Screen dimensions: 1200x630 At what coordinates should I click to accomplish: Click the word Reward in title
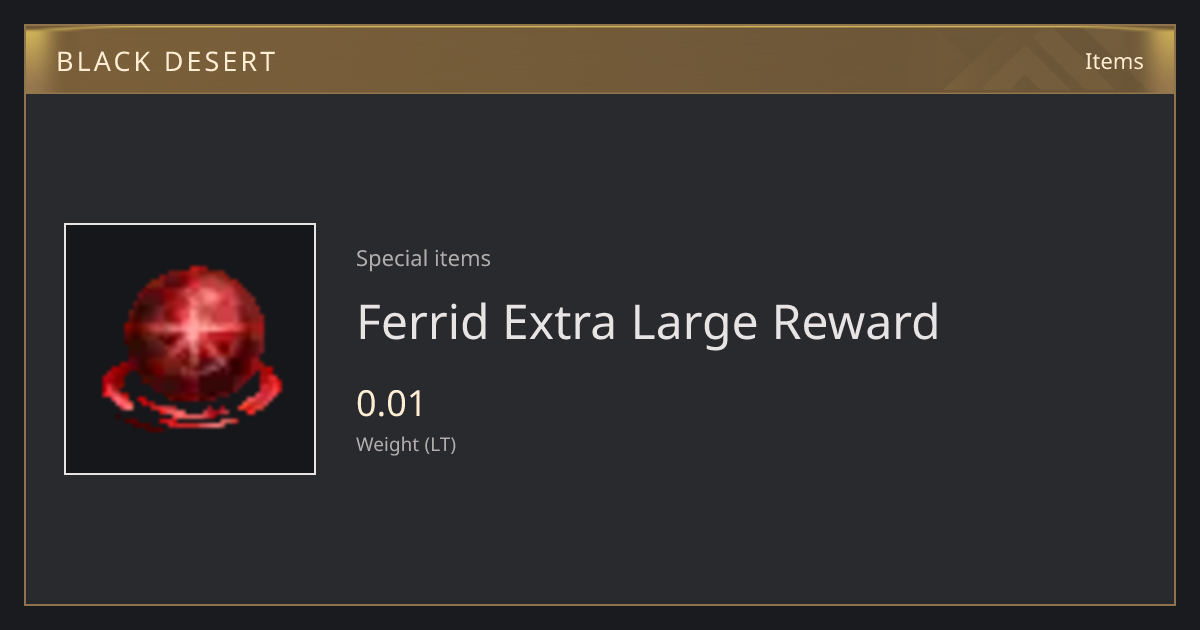(x=857, y=322)
